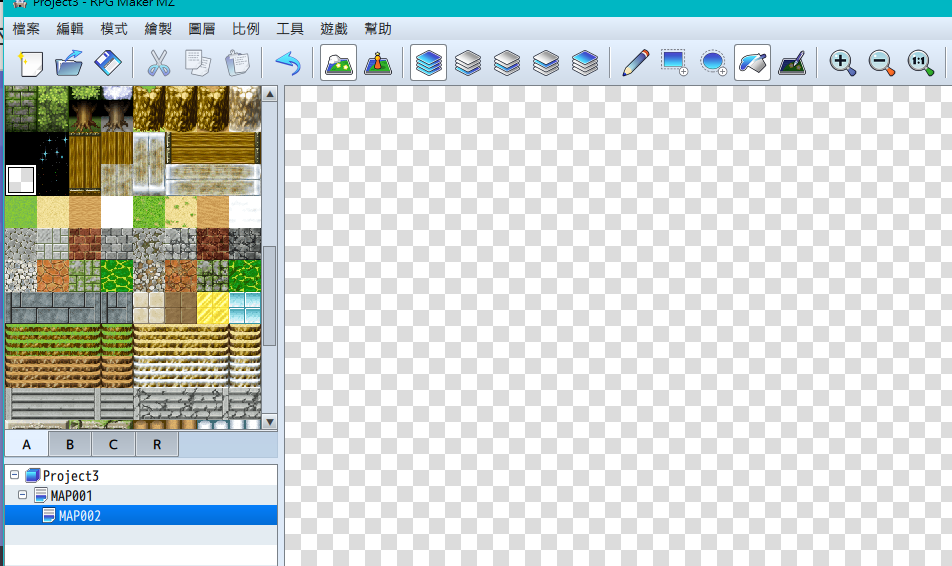This screenshot has height=566, width=952.
Task: Open the 比例 menu
Action: point(245,29)
